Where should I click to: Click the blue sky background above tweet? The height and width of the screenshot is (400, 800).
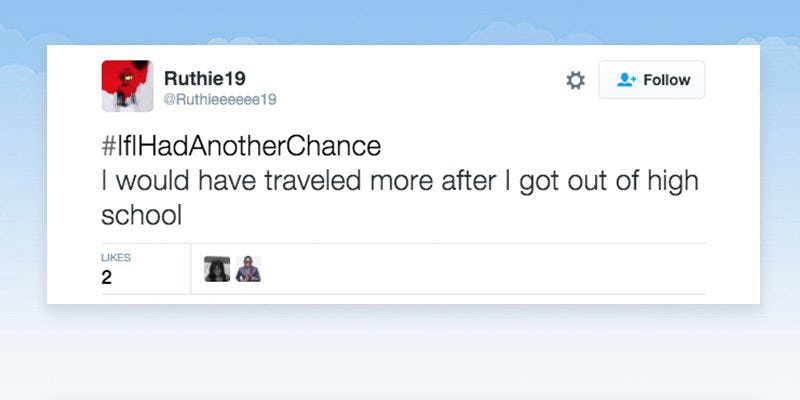pos(400,20)
